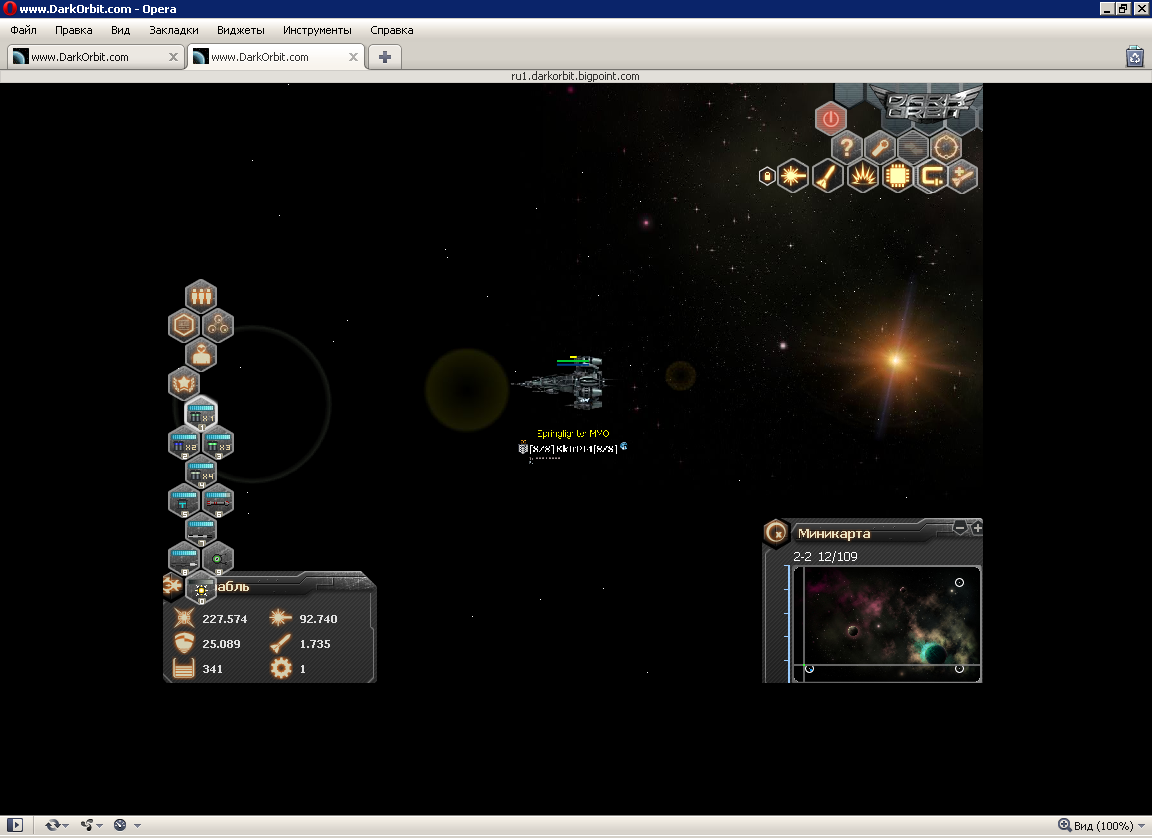Open the wrench settings hexagon

click(x=879, y=148)
